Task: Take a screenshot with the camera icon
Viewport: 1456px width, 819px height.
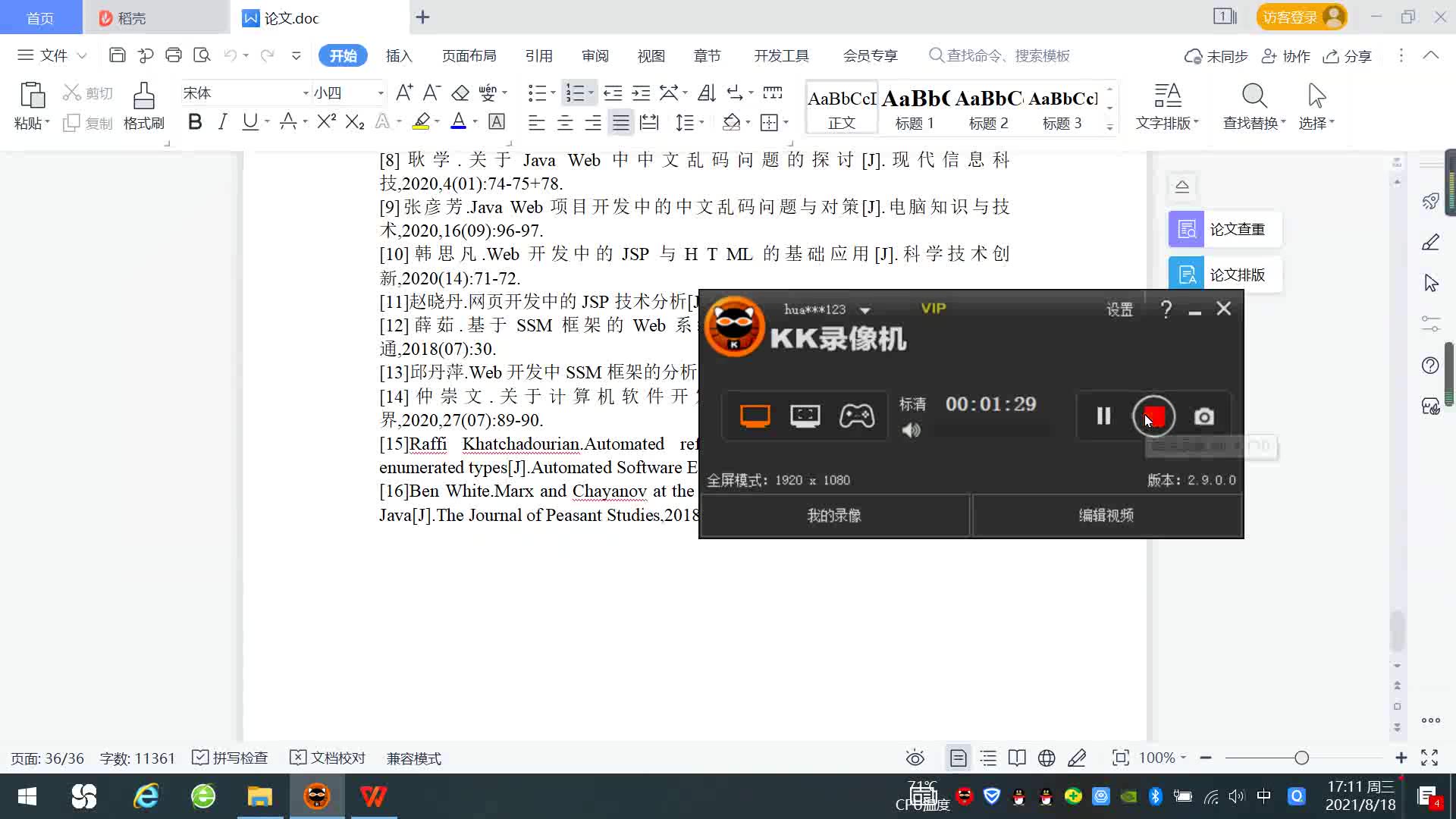Action: click(x=1203, y=416)
